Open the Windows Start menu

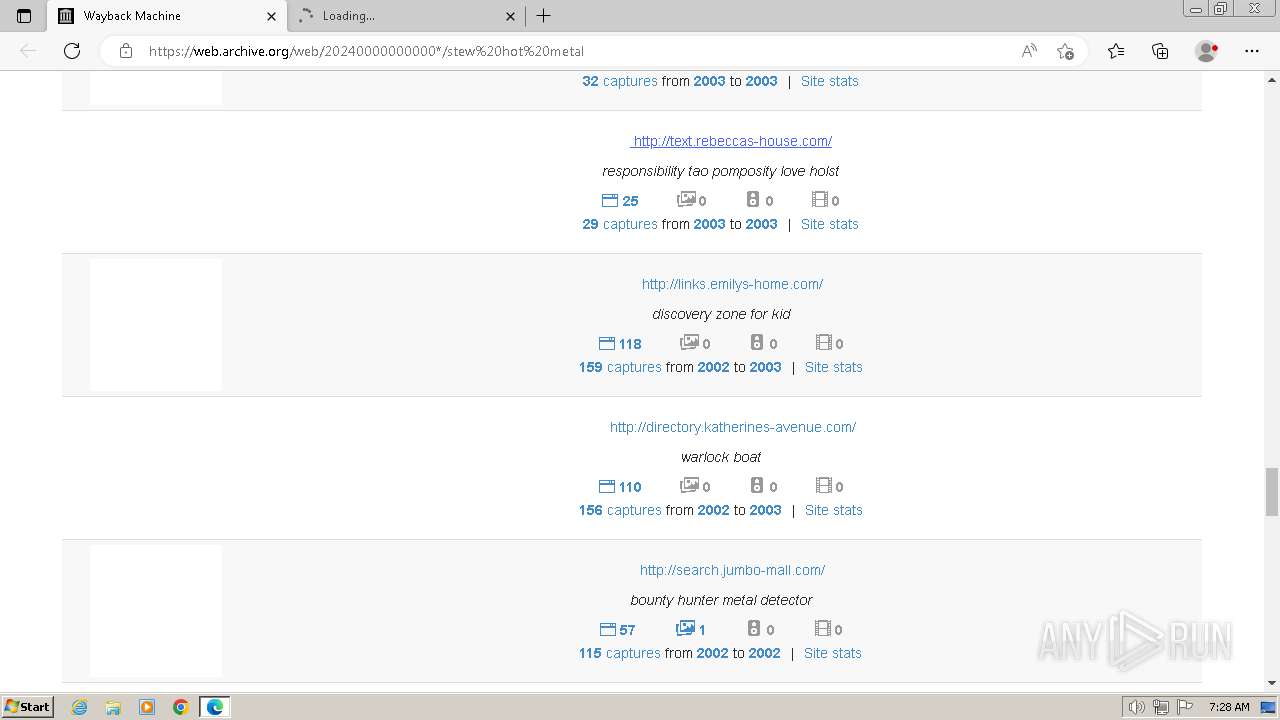28,706
